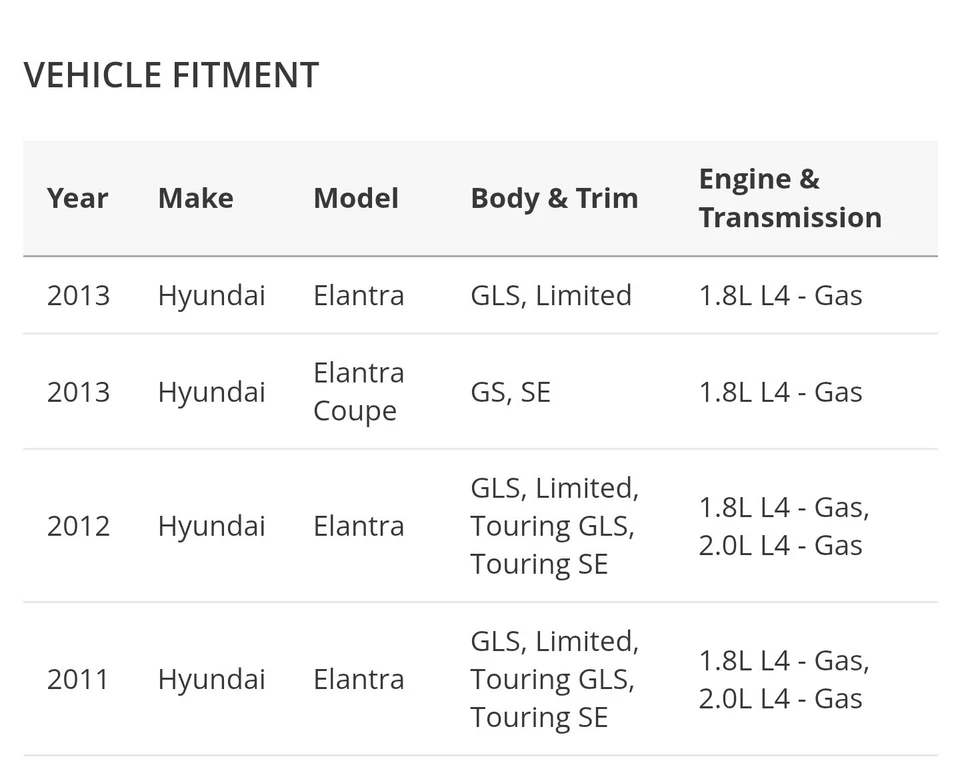Click the Engine & Transmission column header
The width and height of the screenshot is (960, 777).
(x=790, y=198)
